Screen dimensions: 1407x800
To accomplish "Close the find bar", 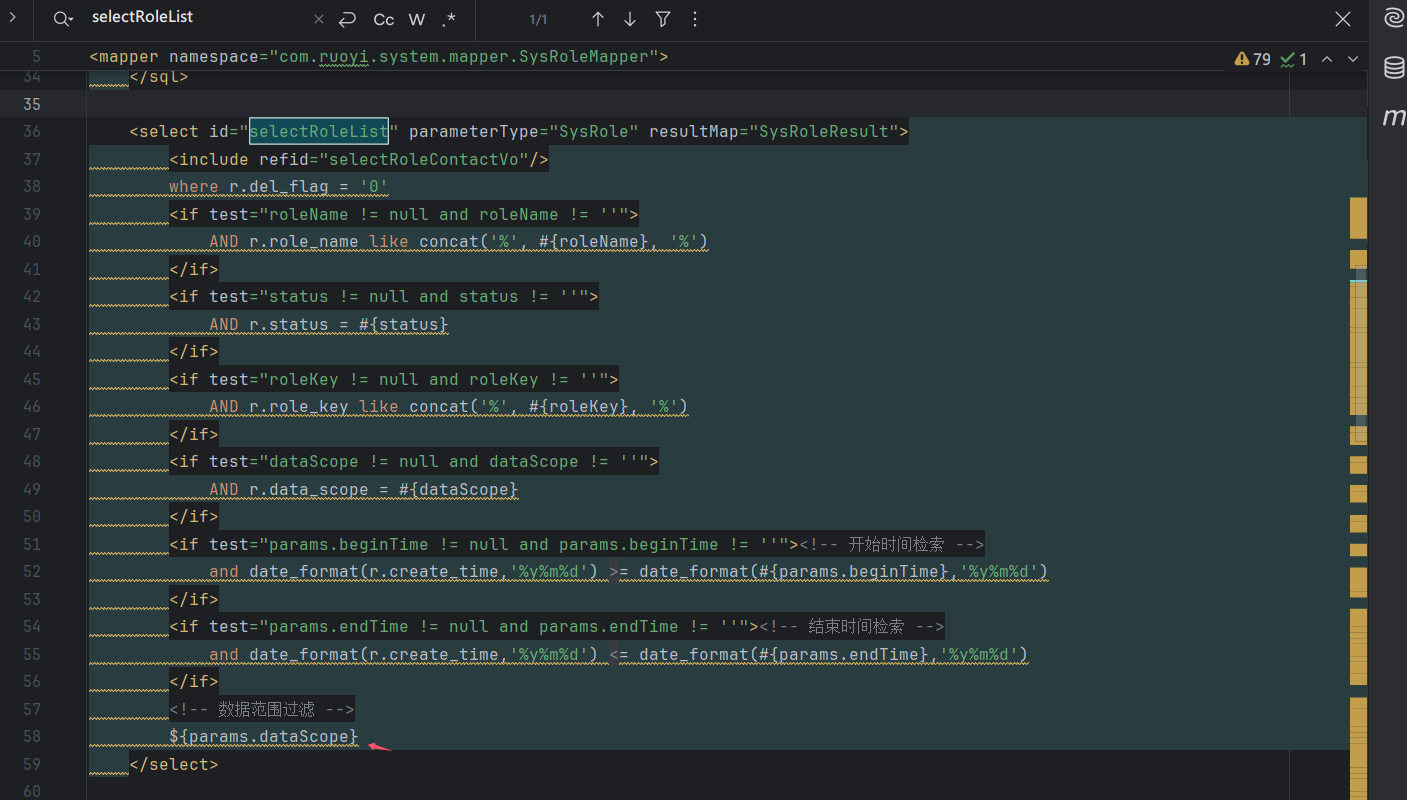I will point(1344,19).
